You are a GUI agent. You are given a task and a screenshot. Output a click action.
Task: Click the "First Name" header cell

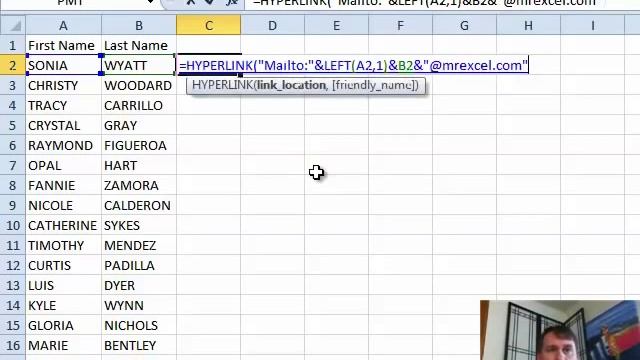pos(63,45)
